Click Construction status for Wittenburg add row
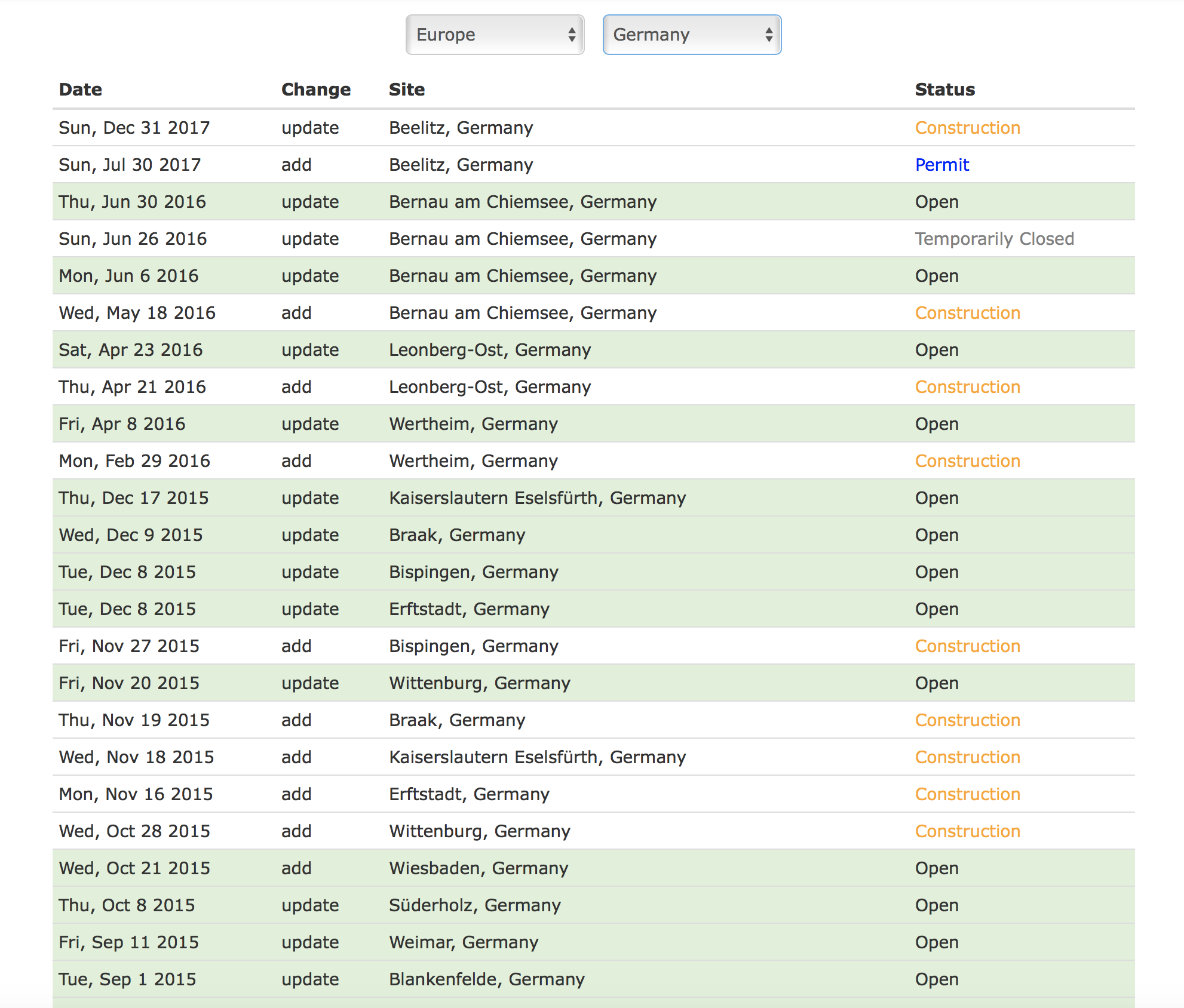The image size is (1184, 1008). point(968,831)
